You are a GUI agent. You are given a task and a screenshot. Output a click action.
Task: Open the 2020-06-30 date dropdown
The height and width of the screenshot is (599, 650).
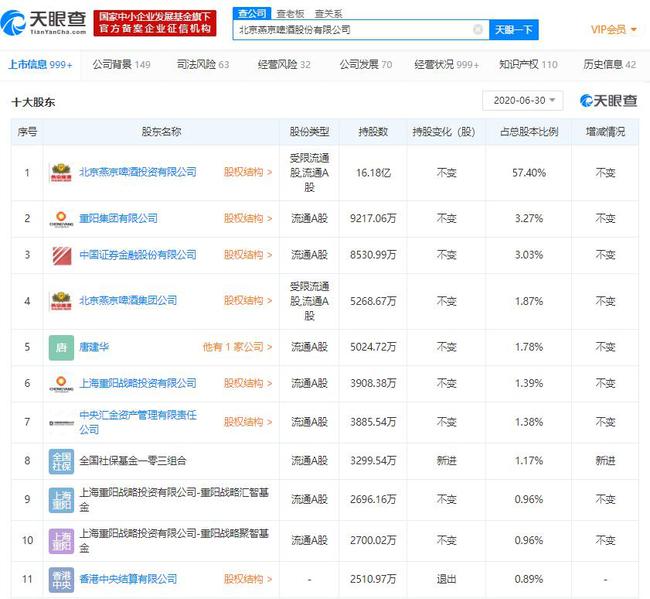[x=522, y=101]
